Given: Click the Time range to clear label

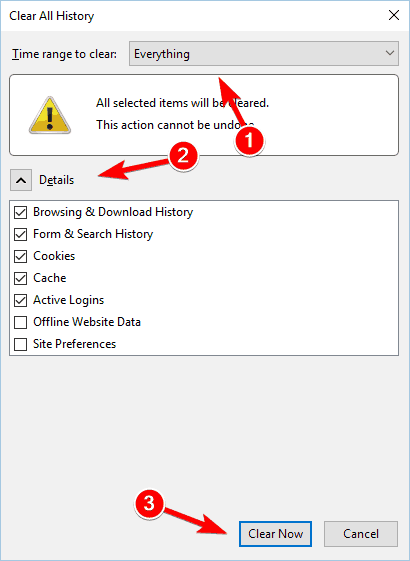Looking at the screenshot, I should pos(64,54).
